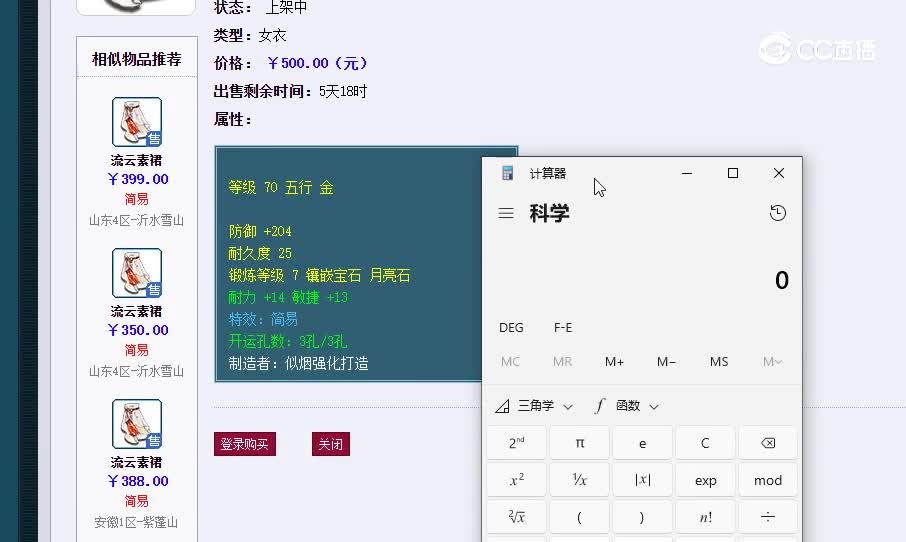Click the 防御 +204 attribute line
The image size is (906, 542).
(x=260, y=231)
